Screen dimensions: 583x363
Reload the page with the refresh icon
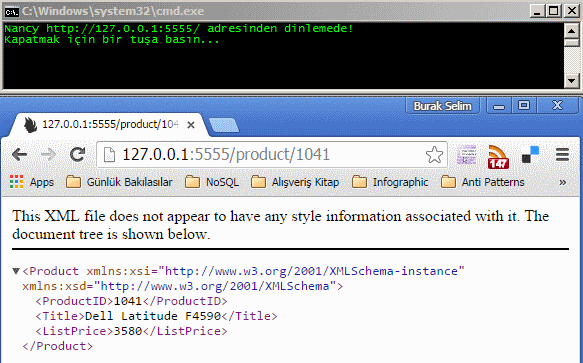tap(77, 154)
